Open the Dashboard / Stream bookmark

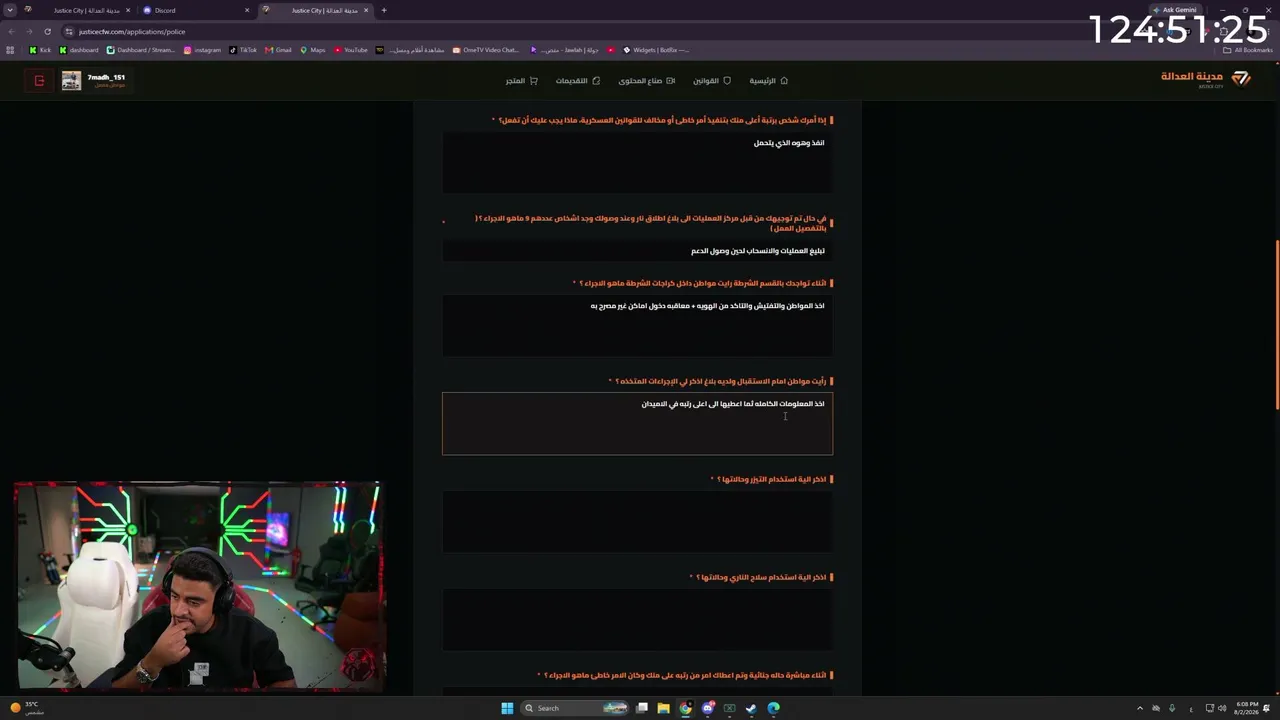coord(140,50)
